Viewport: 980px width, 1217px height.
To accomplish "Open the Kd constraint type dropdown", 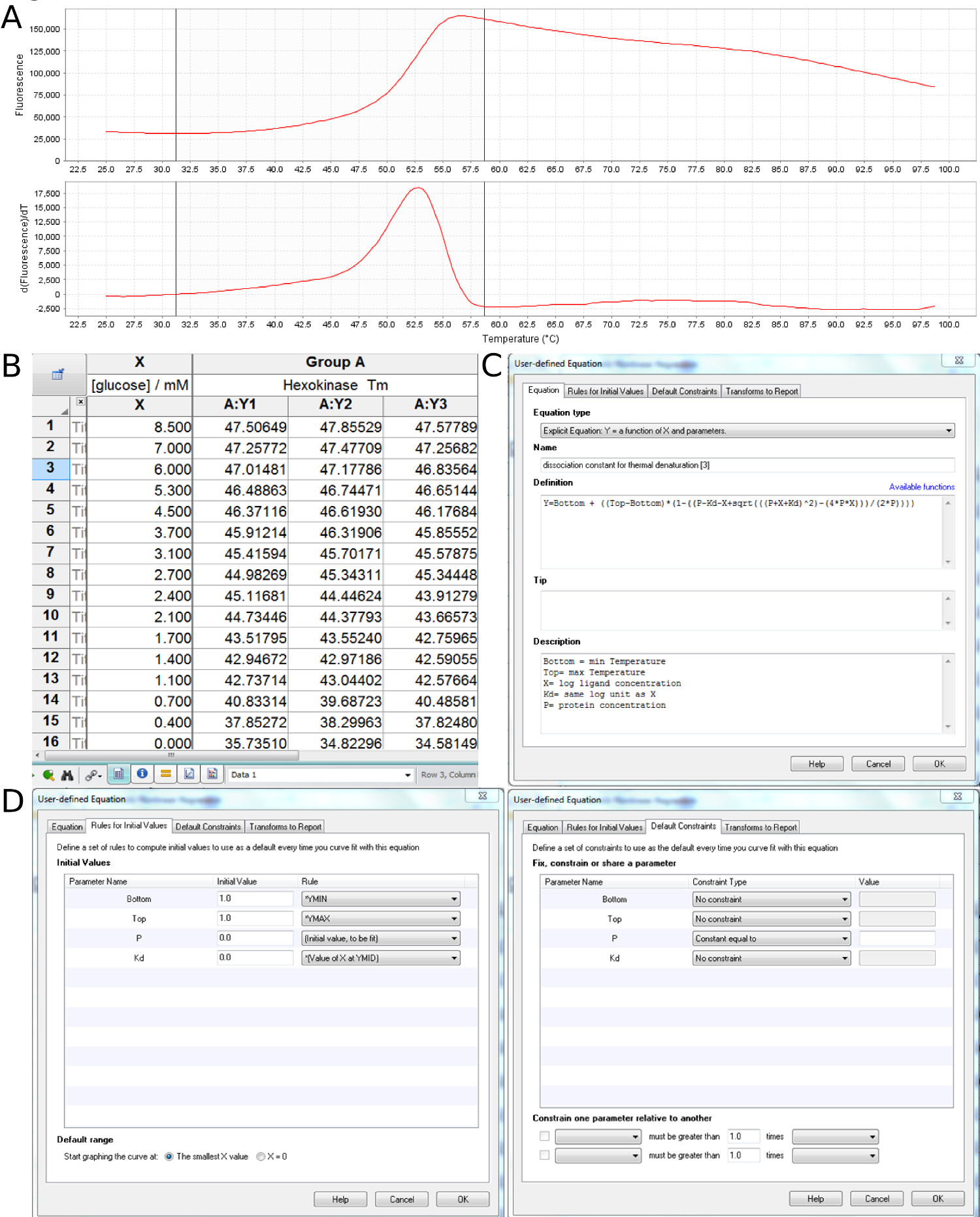I will 772,958.
